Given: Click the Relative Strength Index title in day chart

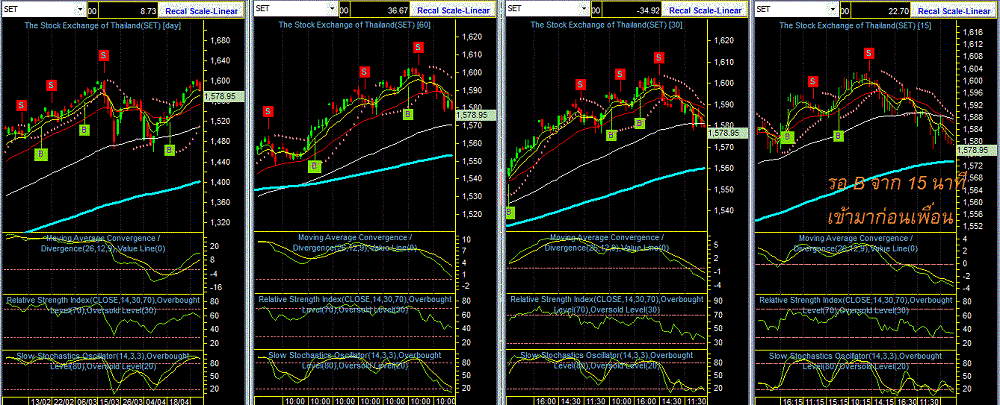Looking at the screenshot, I should (103, 304).
